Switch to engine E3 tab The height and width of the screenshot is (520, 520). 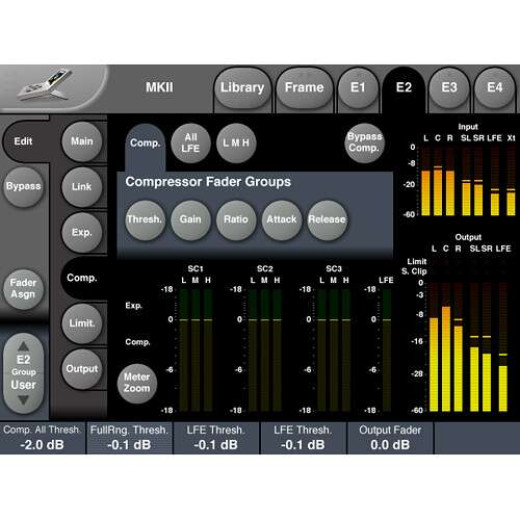[x=449, y=88]
